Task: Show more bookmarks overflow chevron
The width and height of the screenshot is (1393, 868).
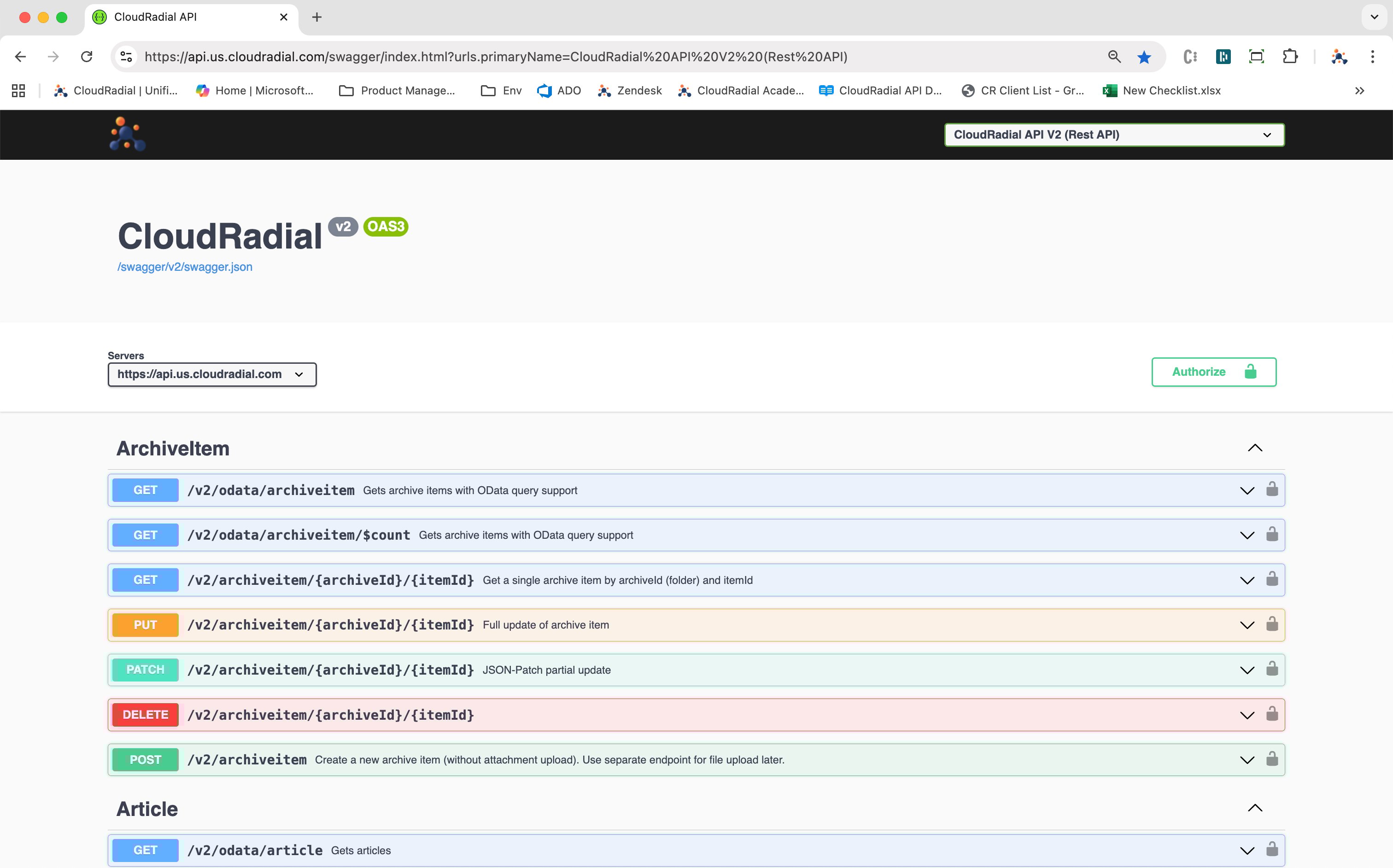Action: point(1360,91)
